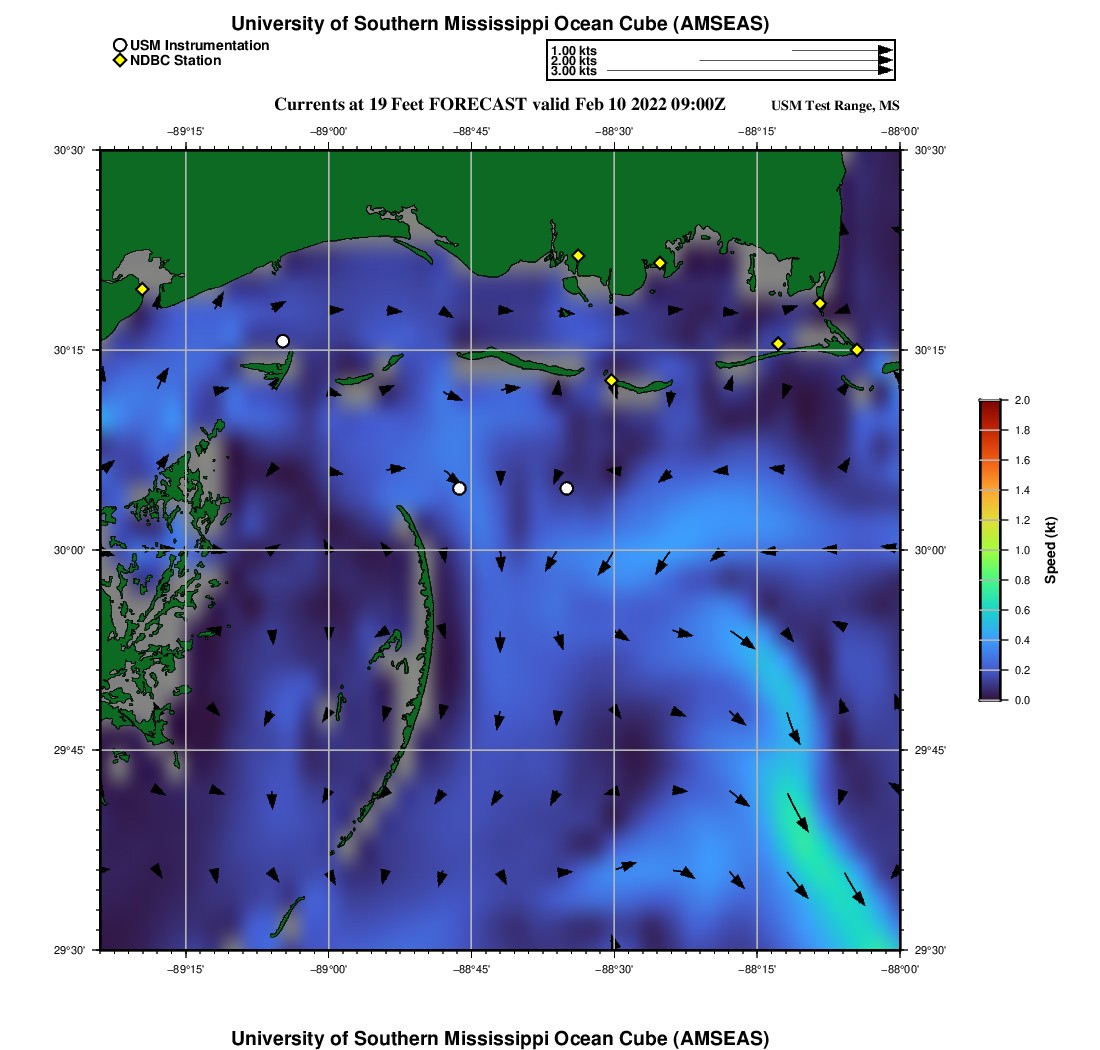Click the bottom axis label -88°30'
1100x1050 pixels.
pyautogui.click(x=615, y=969)
